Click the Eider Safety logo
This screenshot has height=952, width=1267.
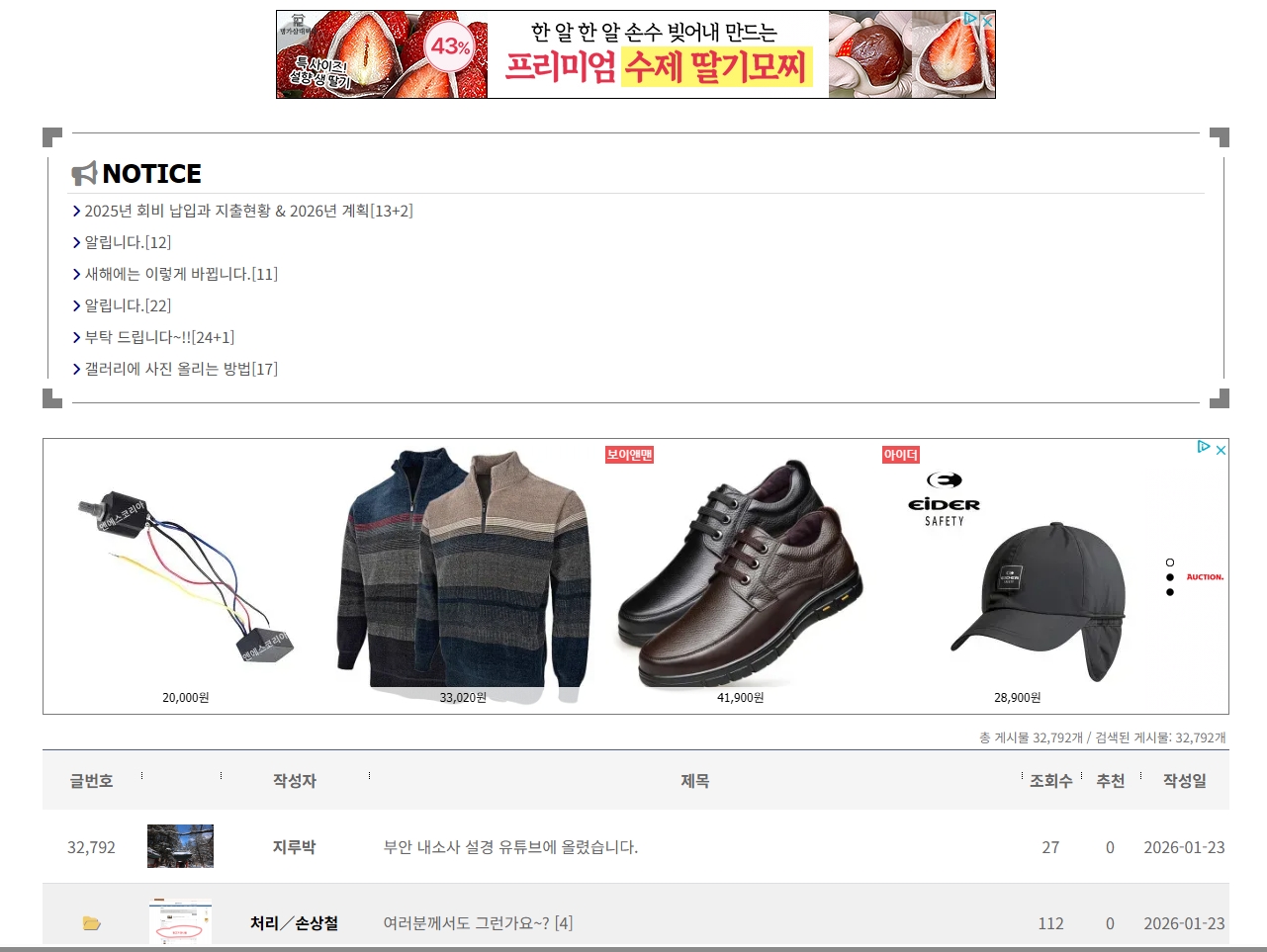pyautogui.click(x=944, y=499)
